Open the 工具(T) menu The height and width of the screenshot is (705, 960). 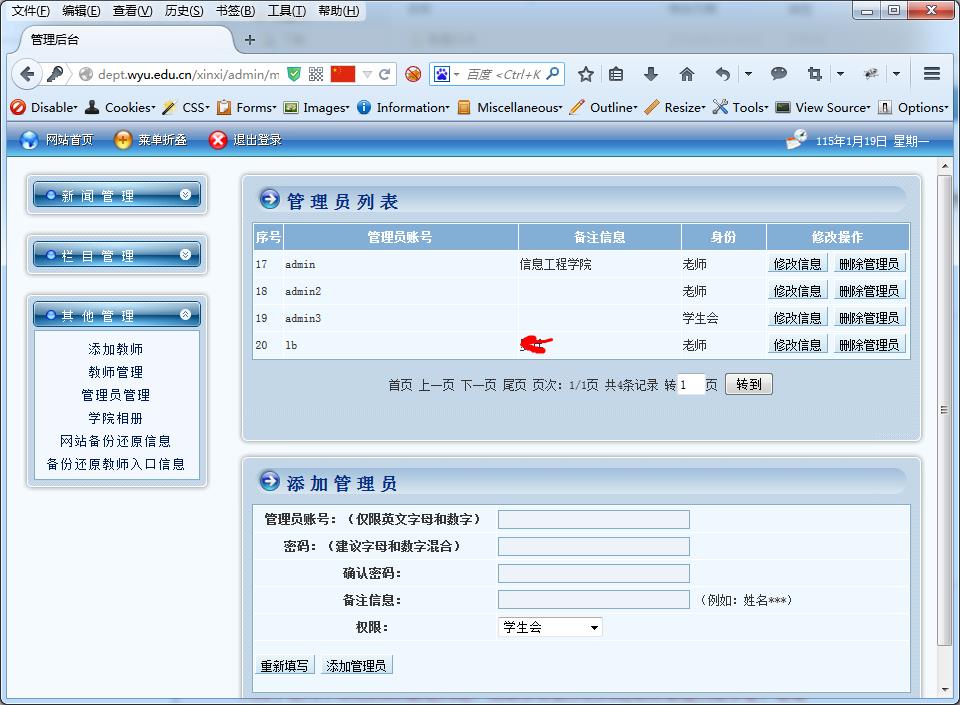[x=287, y=11]
